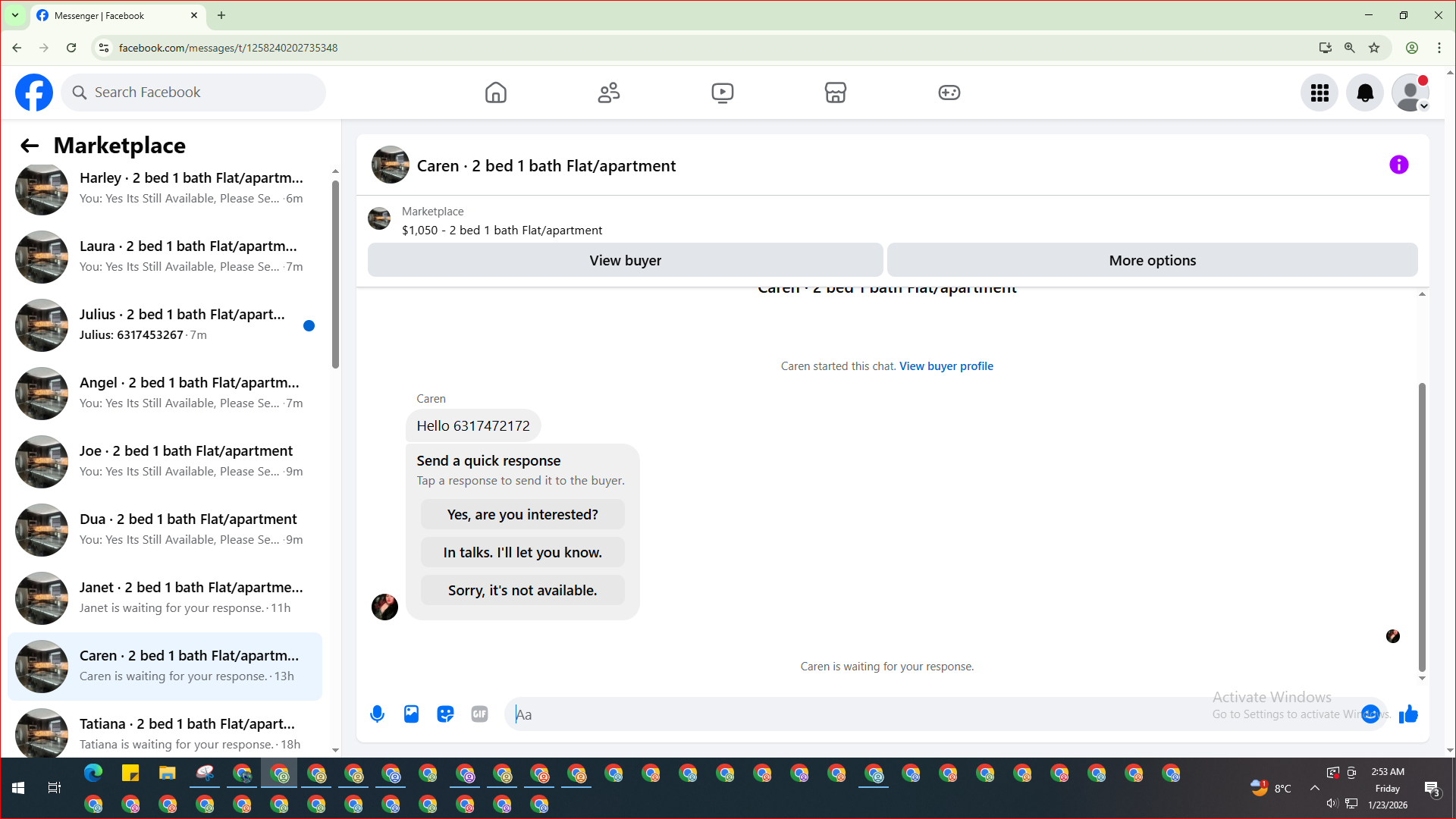The width and height of the screenshot is (1456, 819).
Task: Open Task View on the taskbar
Action: (55, 788)
